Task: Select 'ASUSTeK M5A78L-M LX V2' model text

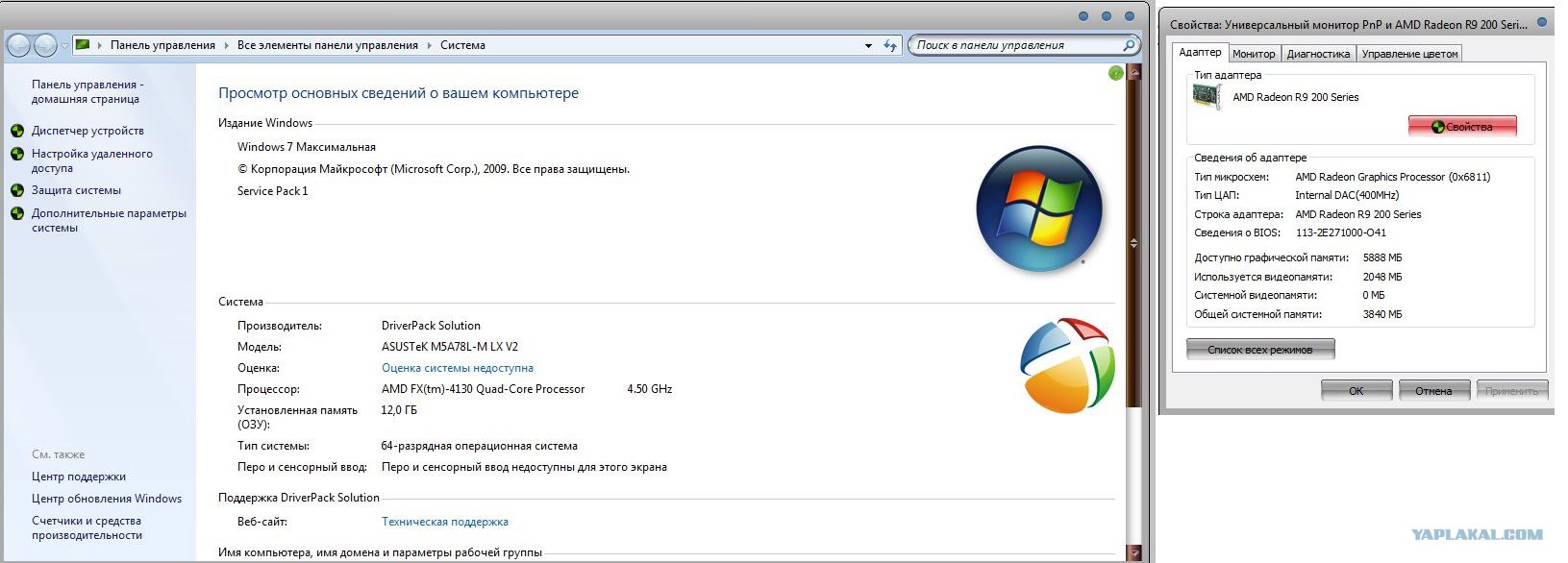Action: 450,347
